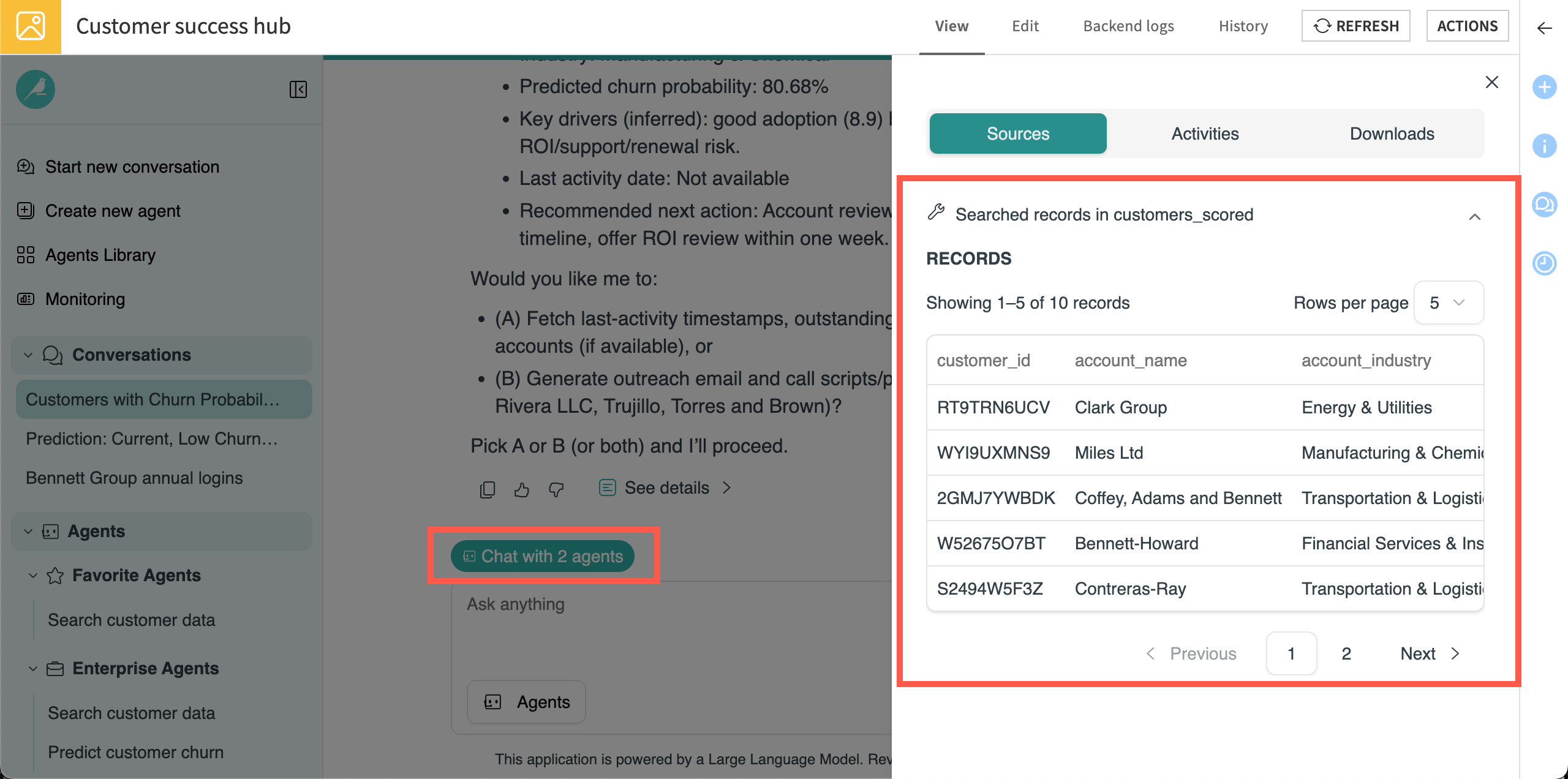
Task: Go to Next page of records
Action: pos(1417,653)
